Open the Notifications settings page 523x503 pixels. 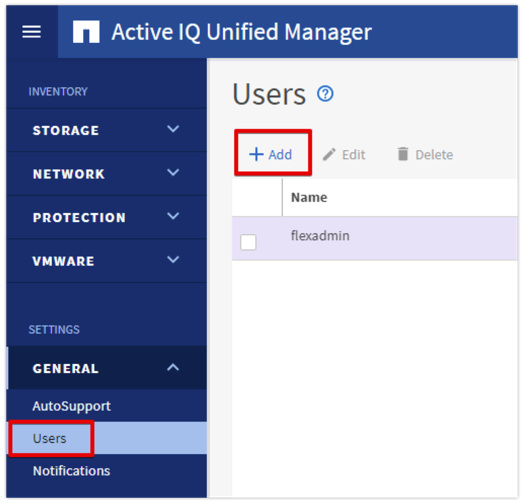(x=71, y=471)
